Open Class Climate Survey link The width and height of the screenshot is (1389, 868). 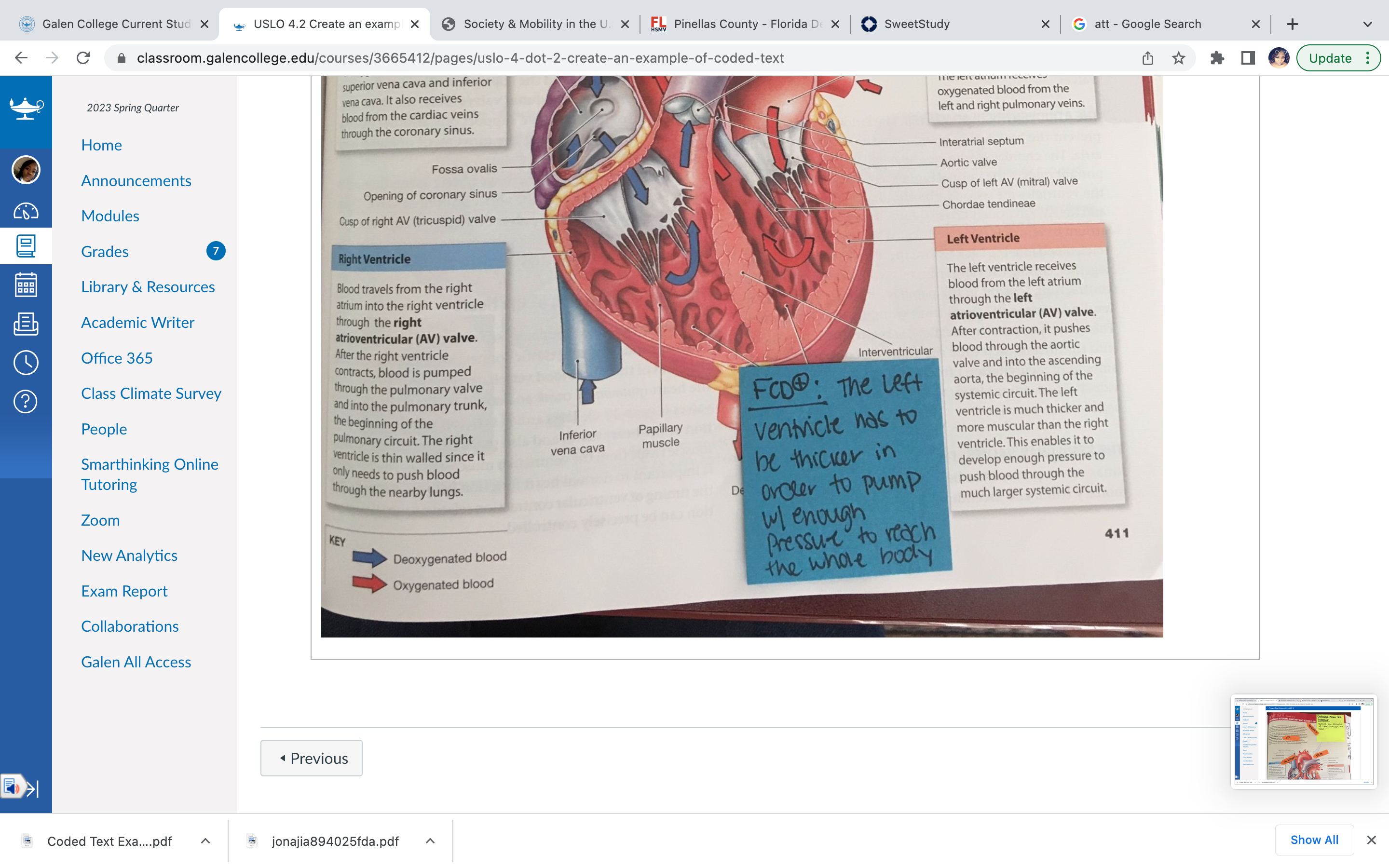click(151, 393)
